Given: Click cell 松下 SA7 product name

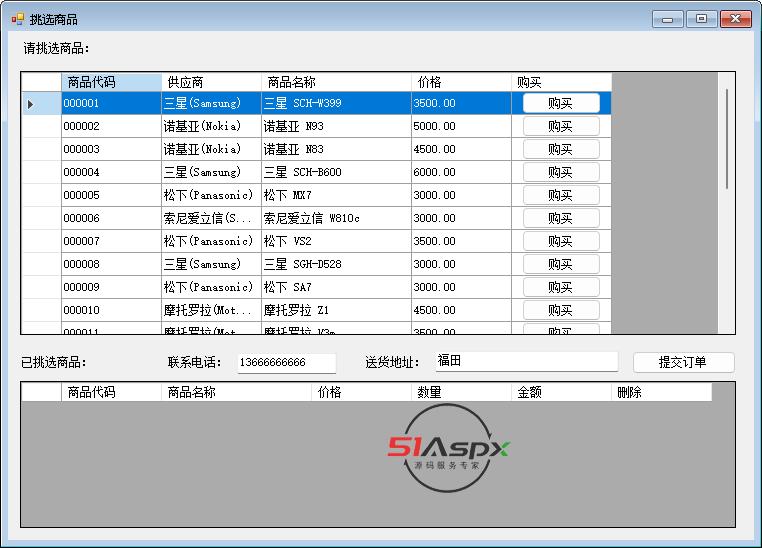Looking at the screenshot, I should (336, 287).
